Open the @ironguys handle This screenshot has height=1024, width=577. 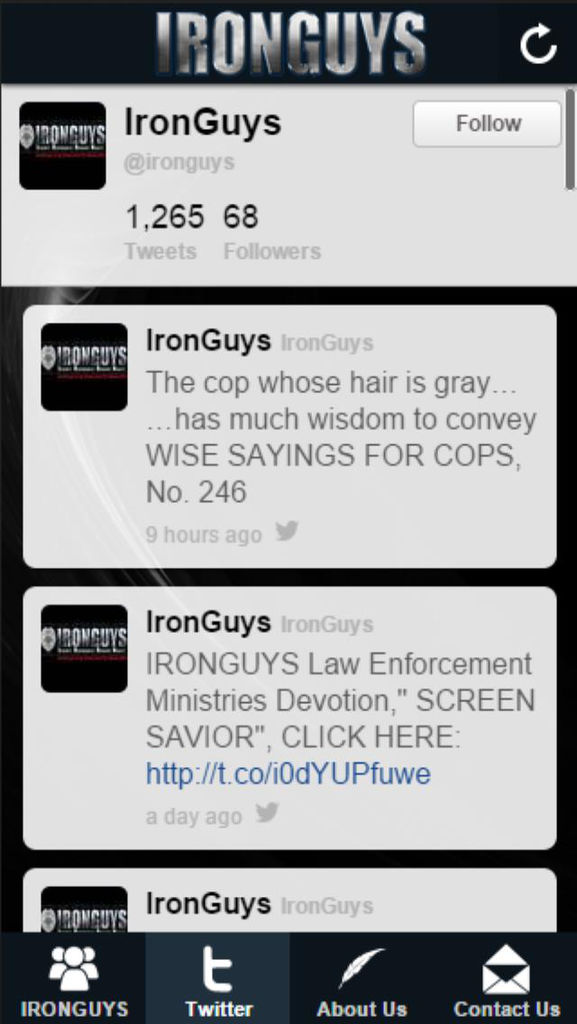coord(179,162)
